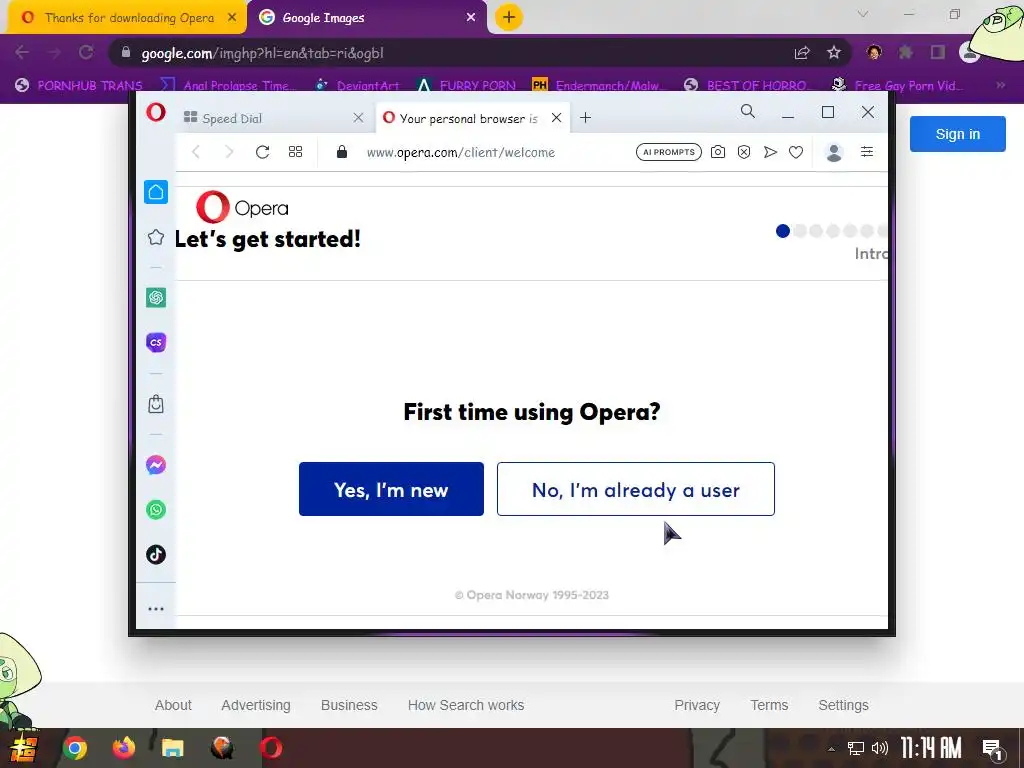The height and width of the screenshot is (768, 1024).
Task: Close 'Thanks for downloading Opera' Chrome tab
Action: (x=232, y=18)
